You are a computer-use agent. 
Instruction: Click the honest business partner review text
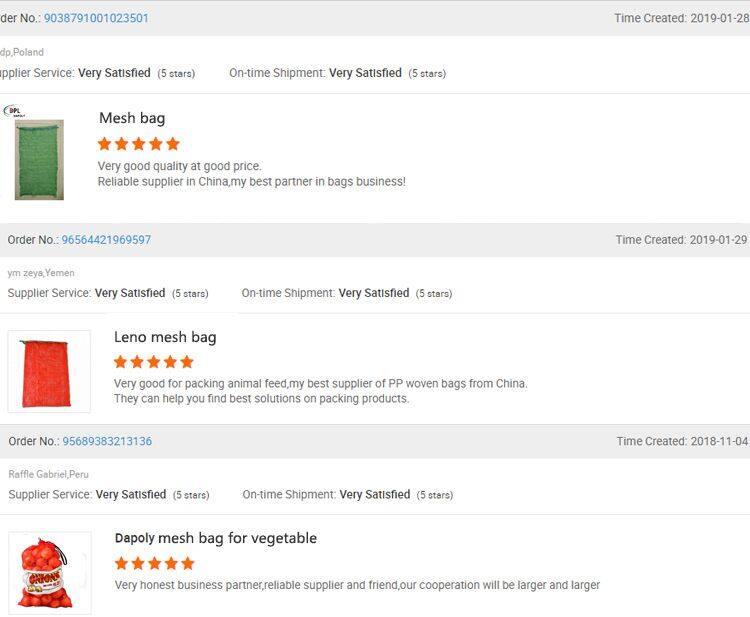[357, 585]
